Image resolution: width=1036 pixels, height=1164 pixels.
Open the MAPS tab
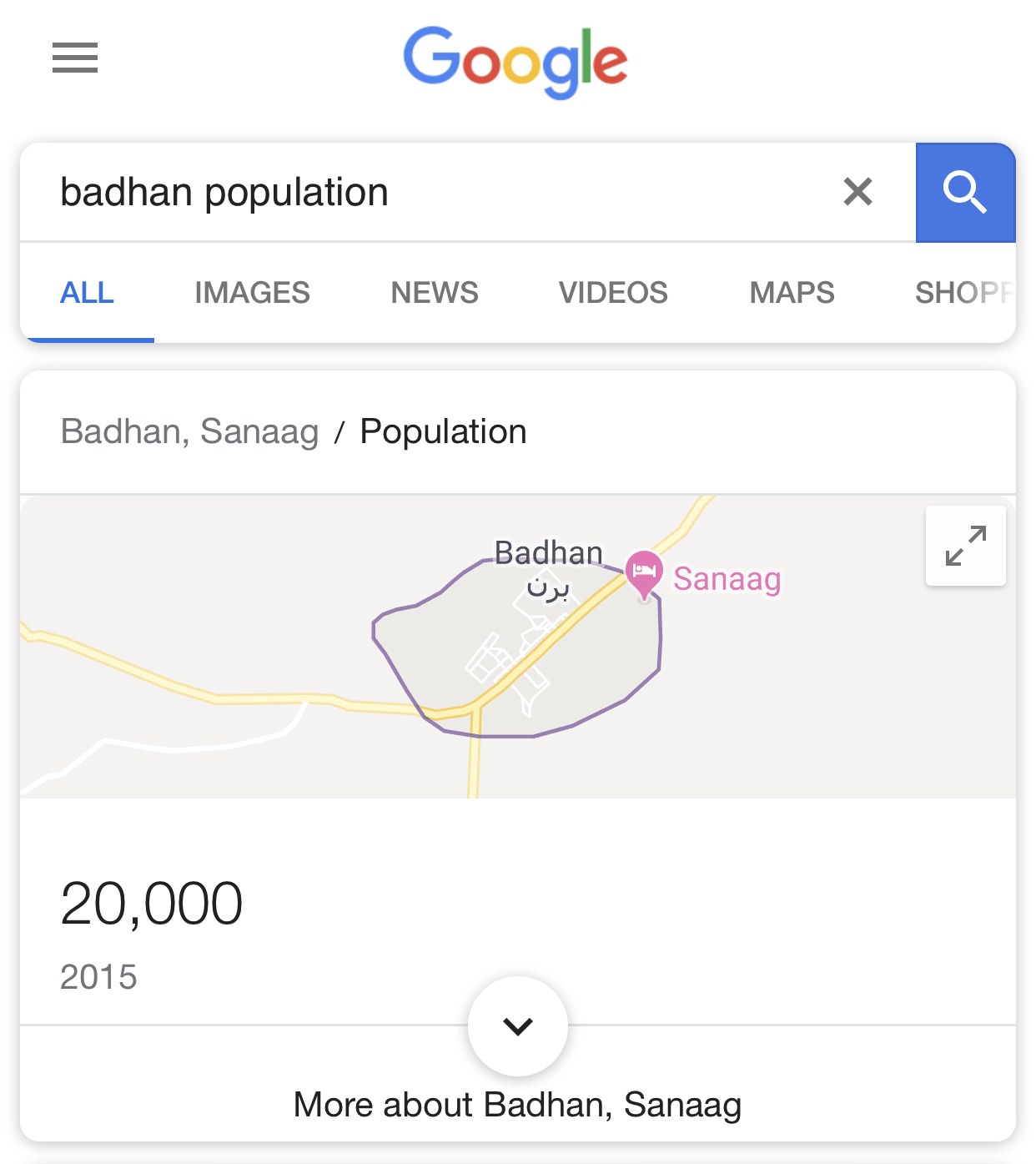(792, 293)
